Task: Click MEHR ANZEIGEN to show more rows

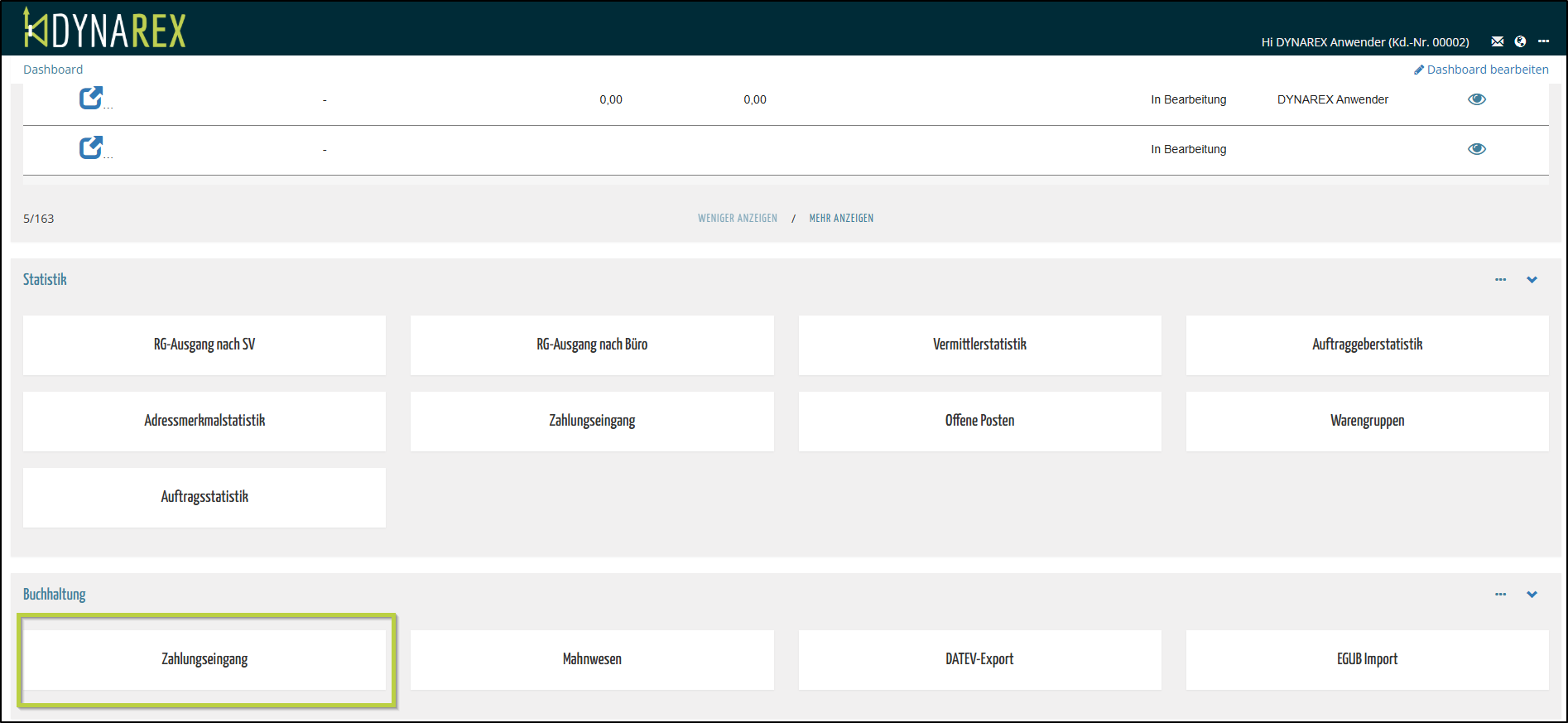Action: pyautogui.click(x=841, y=219)
